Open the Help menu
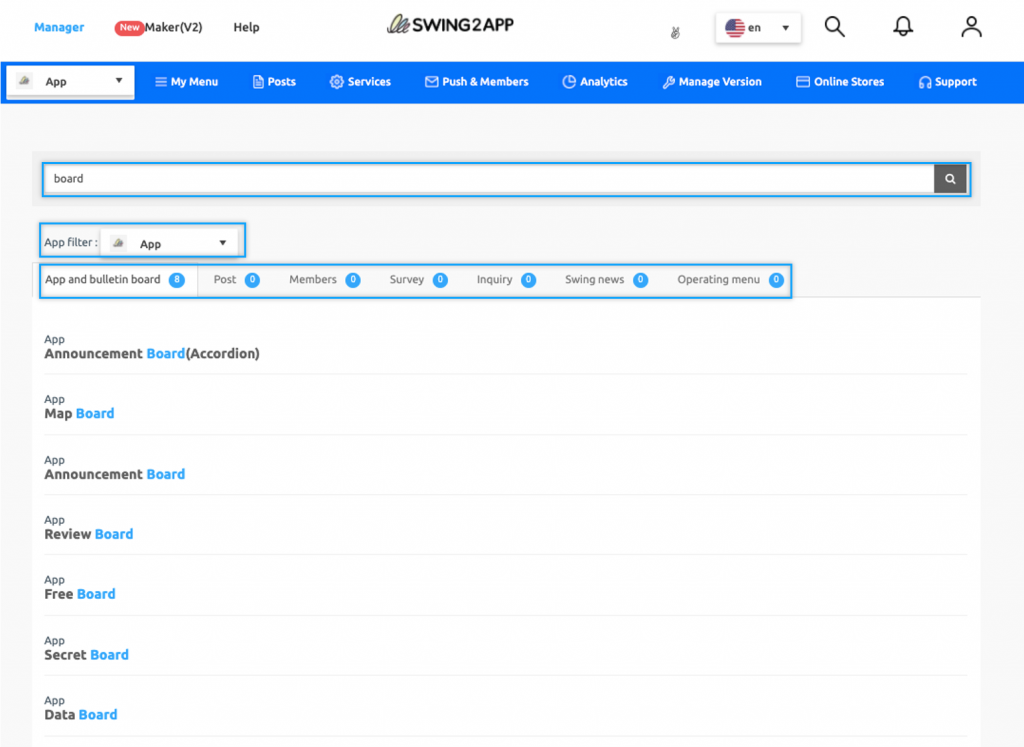The height and width of the screenshot is (747, 1024). click(x=246, y=27)
